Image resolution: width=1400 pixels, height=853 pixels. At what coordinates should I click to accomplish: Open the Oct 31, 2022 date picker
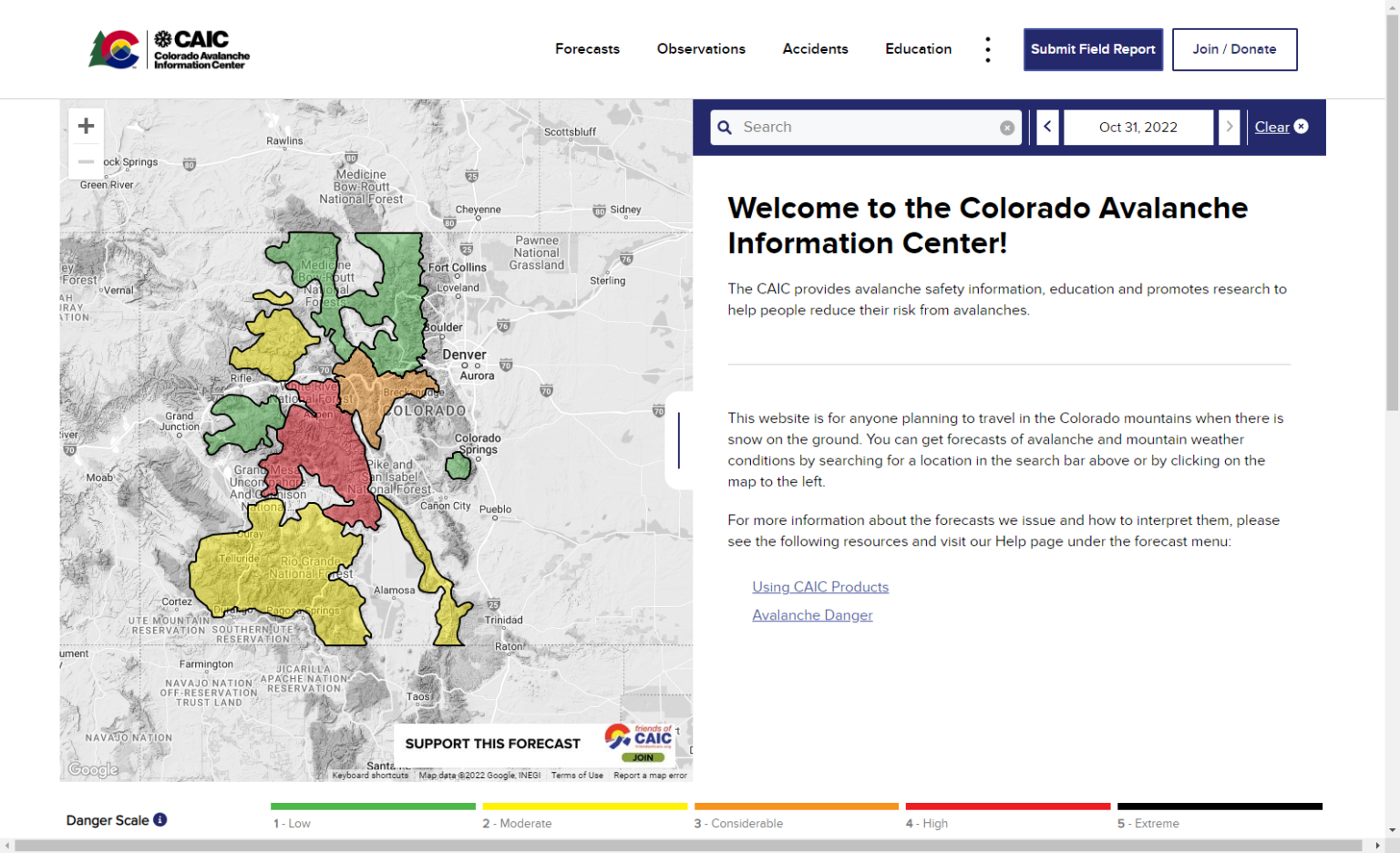tap(1137, 128)
